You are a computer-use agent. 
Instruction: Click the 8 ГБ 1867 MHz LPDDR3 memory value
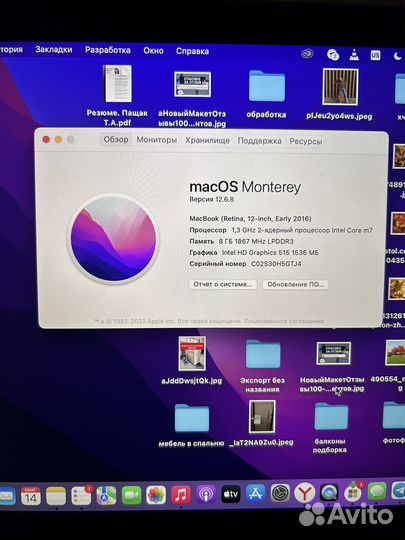click(256, 241)
